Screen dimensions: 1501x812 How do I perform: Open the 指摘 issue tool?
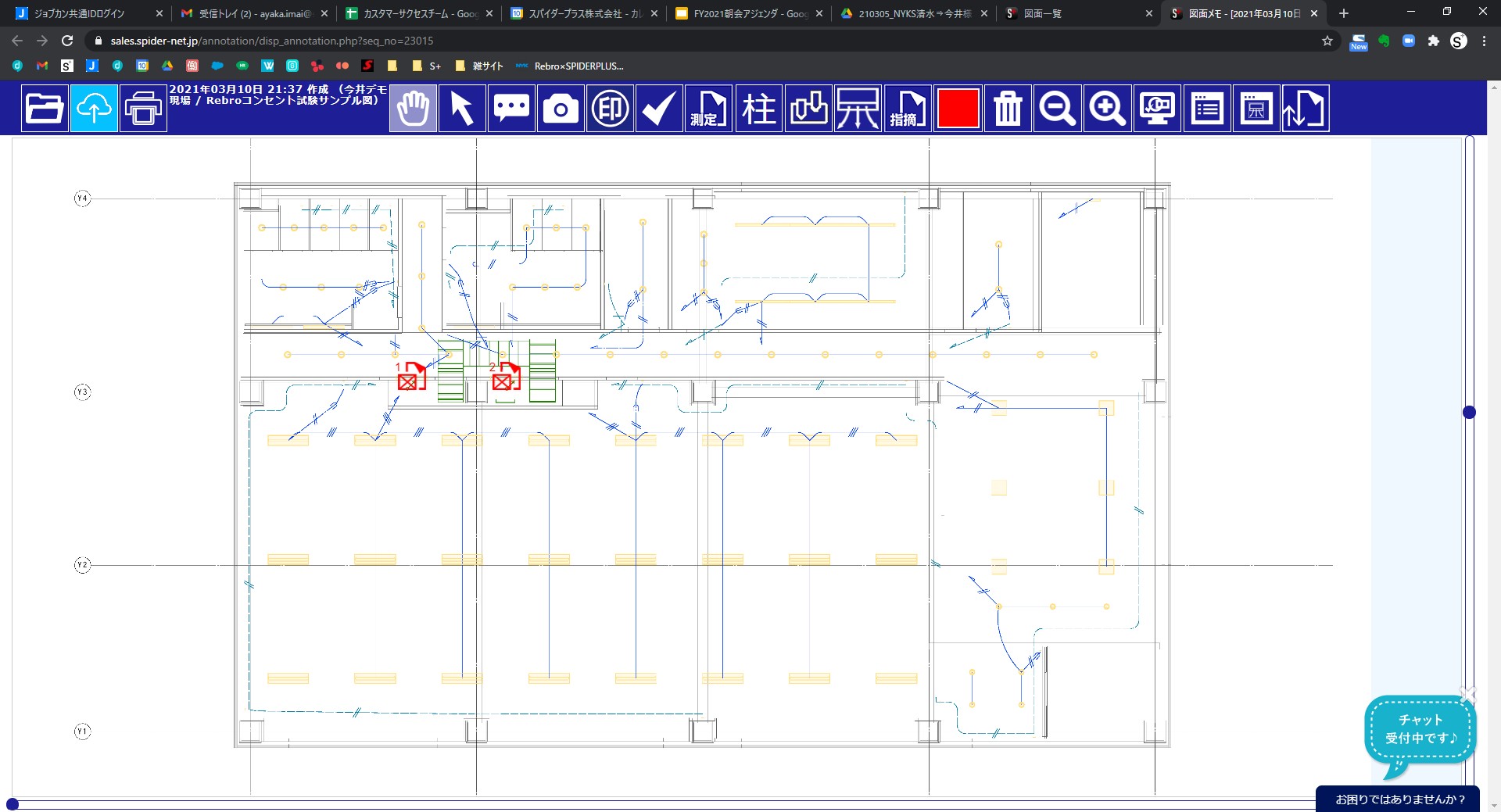click(x=908, y=108)
